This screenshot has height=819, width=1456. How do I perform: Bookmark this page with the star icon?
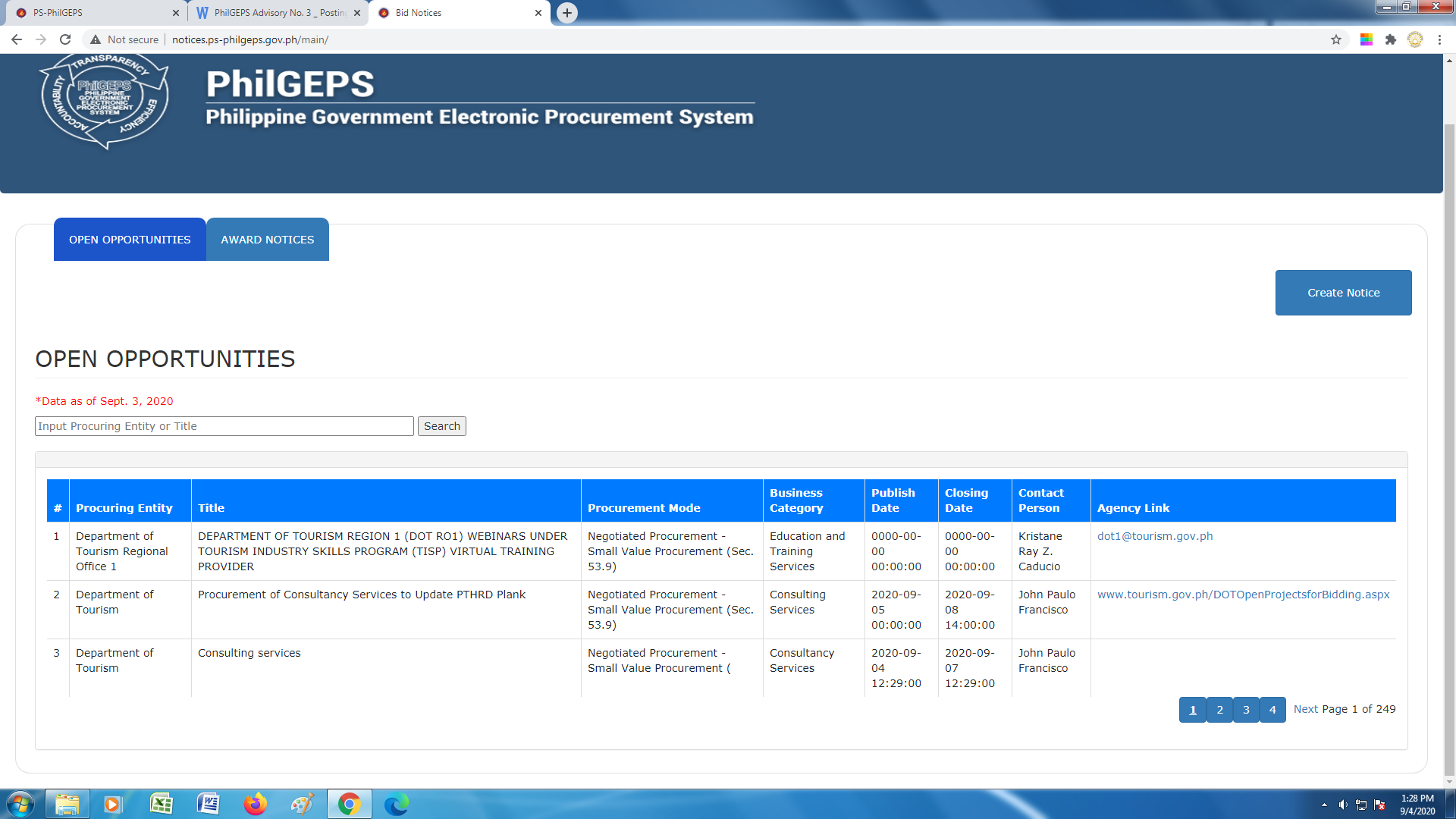click(1336, 39)
